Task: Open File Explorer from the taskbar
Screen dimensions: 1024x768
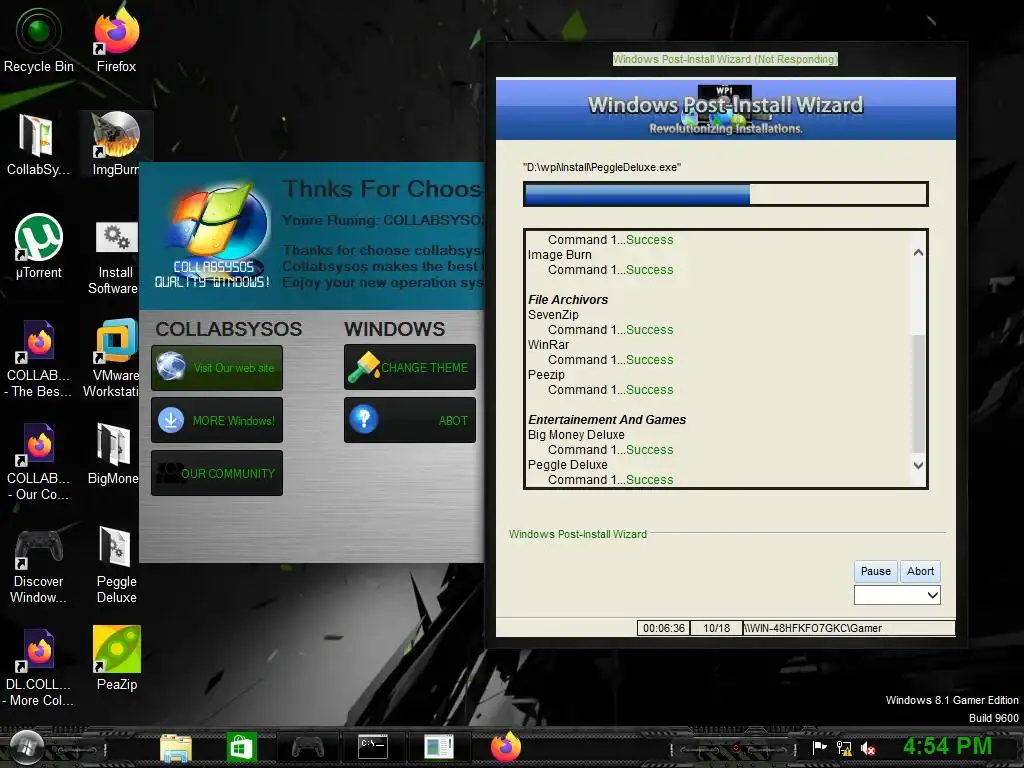Action: (176, 747)
